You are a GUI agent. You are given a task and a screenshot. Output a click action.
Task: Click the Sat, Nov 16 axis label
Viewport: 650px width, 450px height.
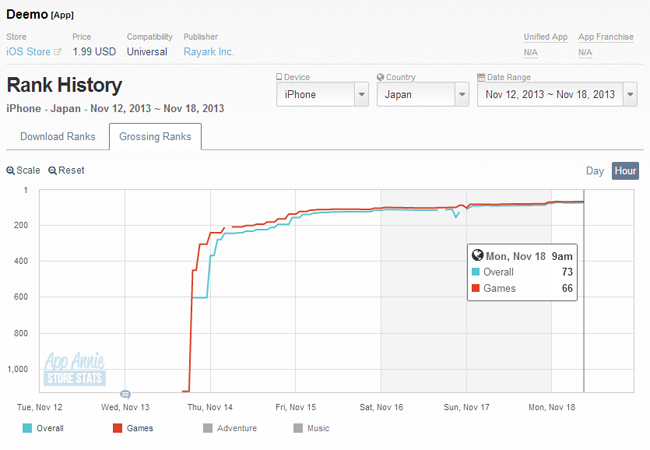pyautogui.click(x=381, y=407)
